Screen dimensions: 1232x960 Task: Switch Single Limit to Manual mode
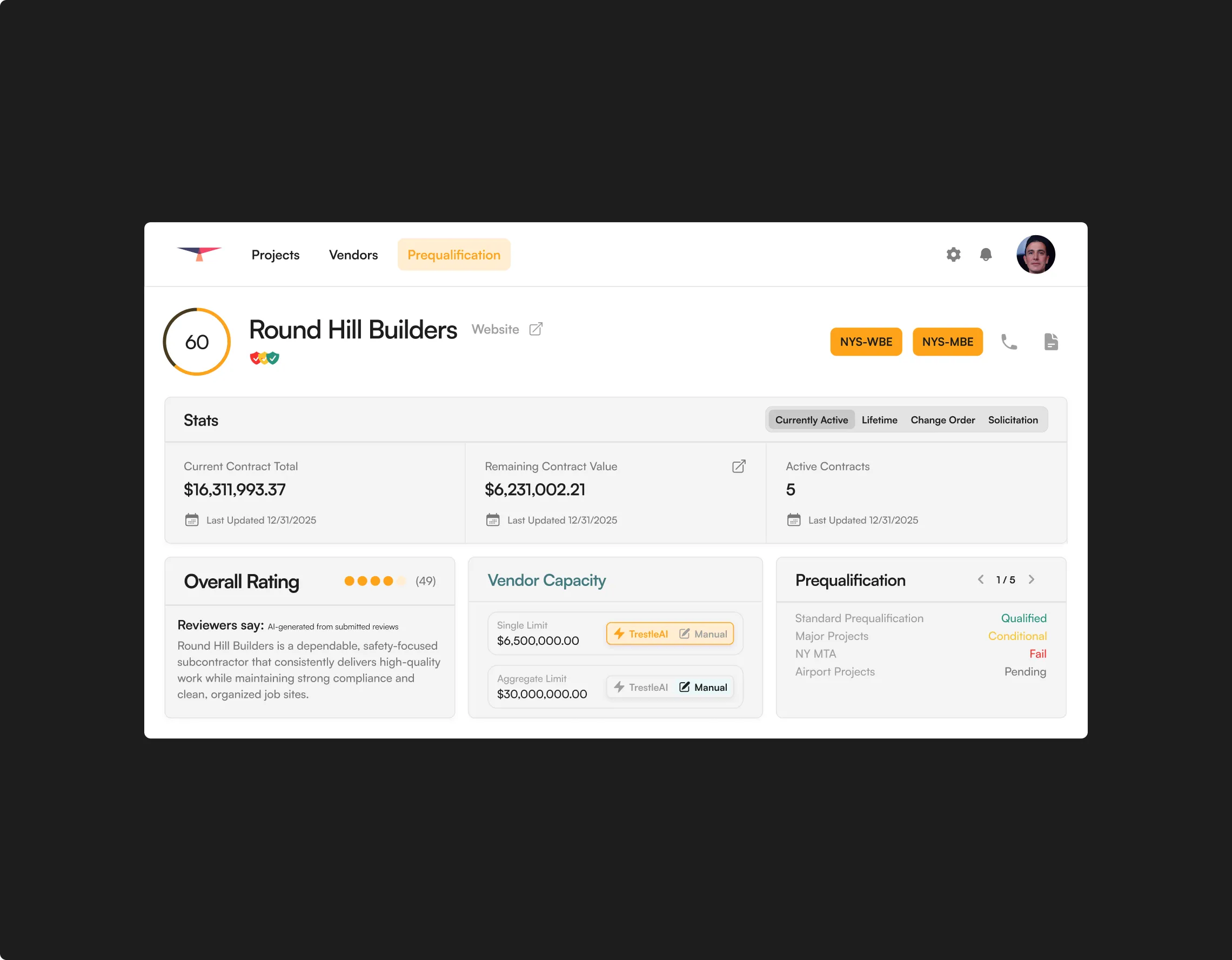tap(704, 634)
